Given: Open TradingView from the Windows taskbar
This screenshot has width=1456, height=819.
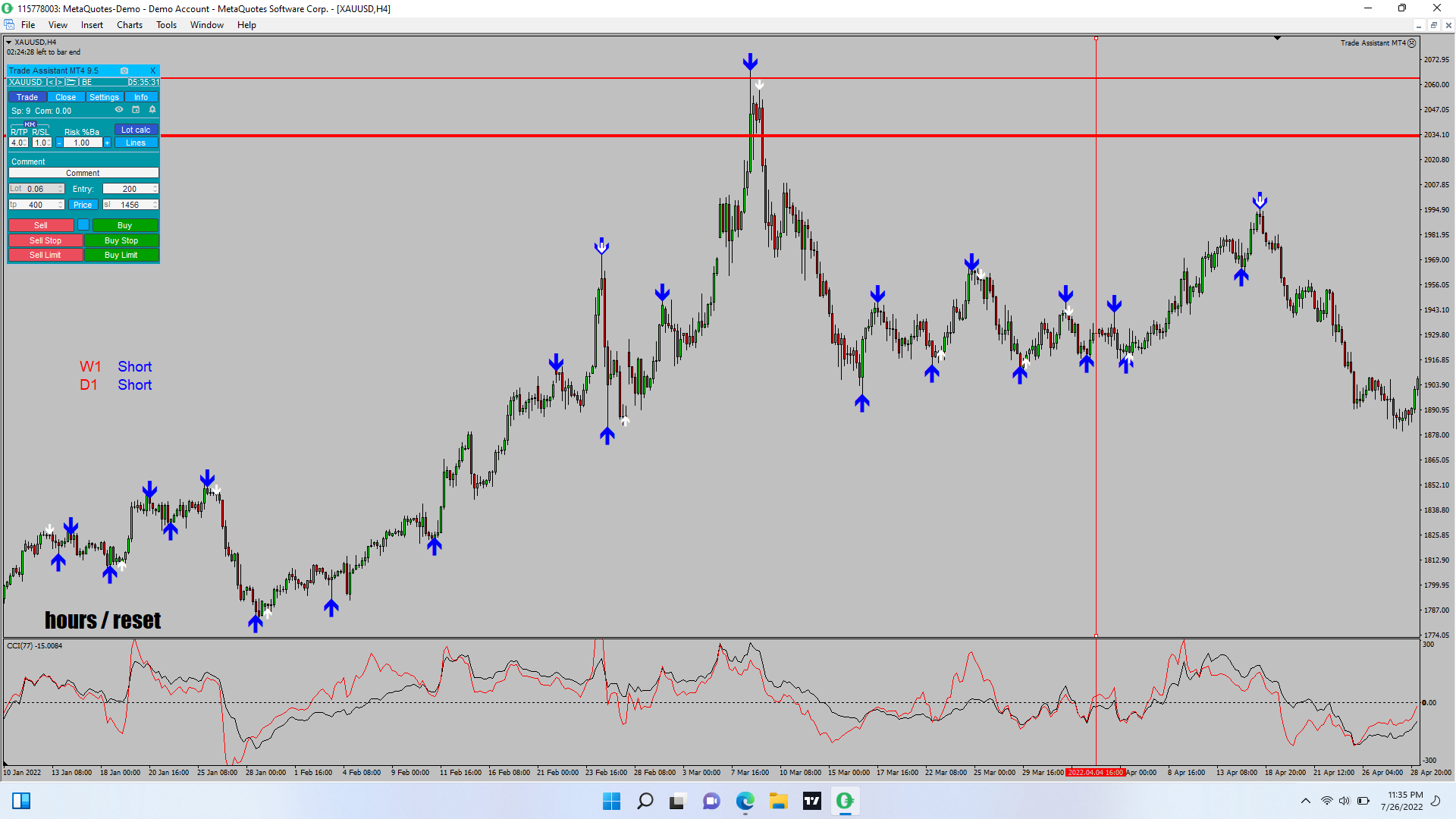Looking at the screenshot, I should click(811, 801).
